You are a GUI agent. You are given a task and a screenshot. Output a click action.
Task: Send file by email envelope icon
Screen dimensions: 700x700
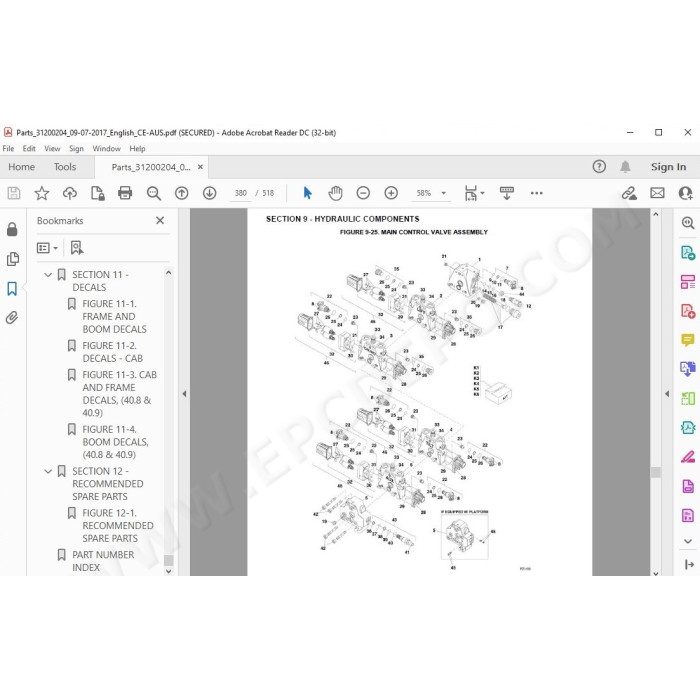(x=657, y=193)
